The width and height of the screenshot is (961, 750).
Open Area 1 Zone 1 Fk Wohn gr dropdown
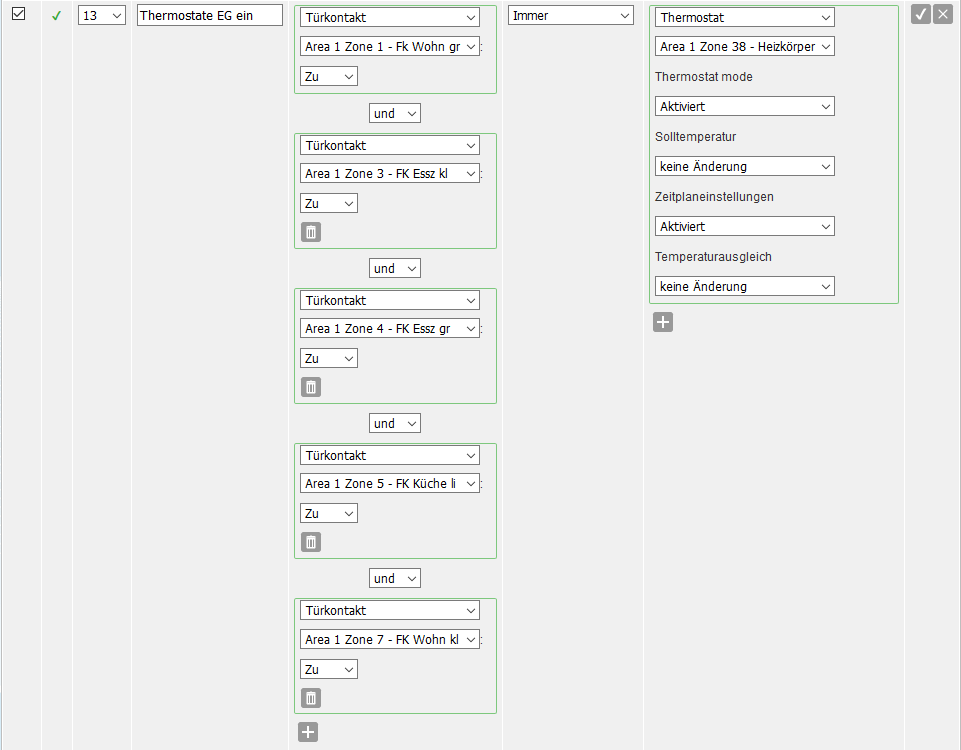click(x=390, y=46)
